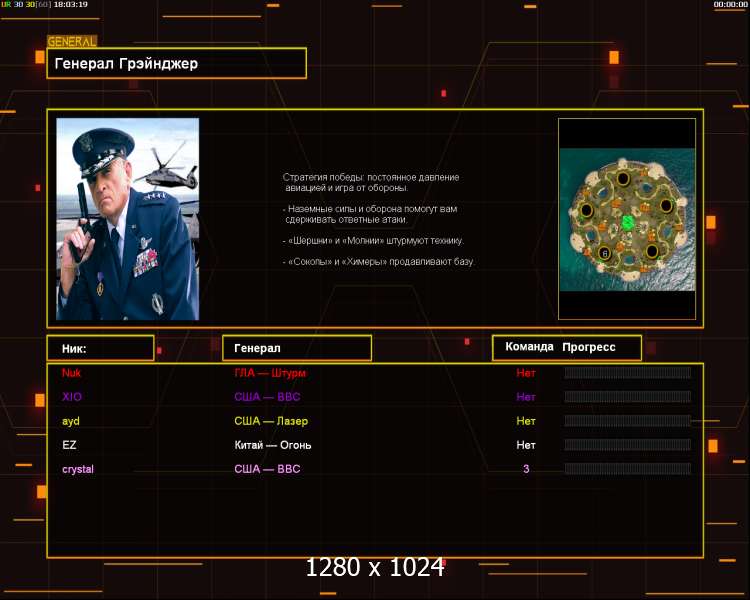Click the green center marker on the minimap
Viewport: 750px width, 600px height.
click(x=628, y=221)
